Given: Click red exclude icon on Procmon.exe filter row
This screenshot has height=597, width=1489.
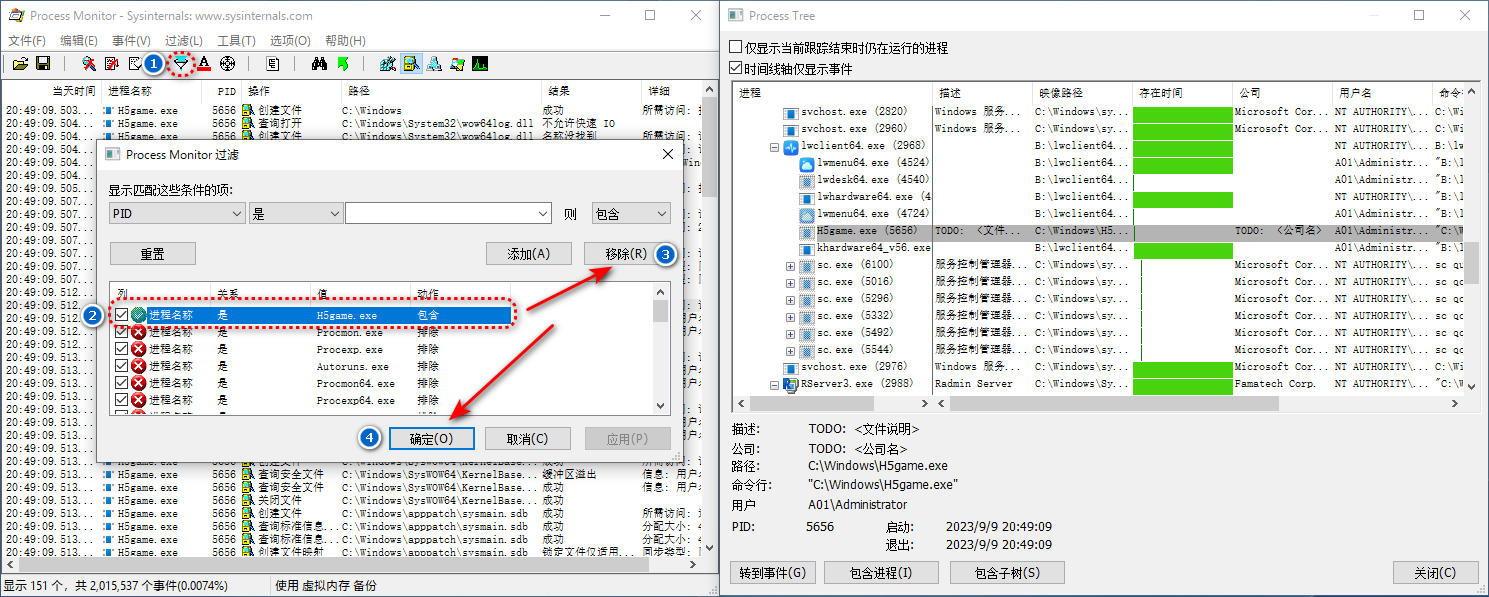Looking at the screenshot, I should click(x=139, y=333).
